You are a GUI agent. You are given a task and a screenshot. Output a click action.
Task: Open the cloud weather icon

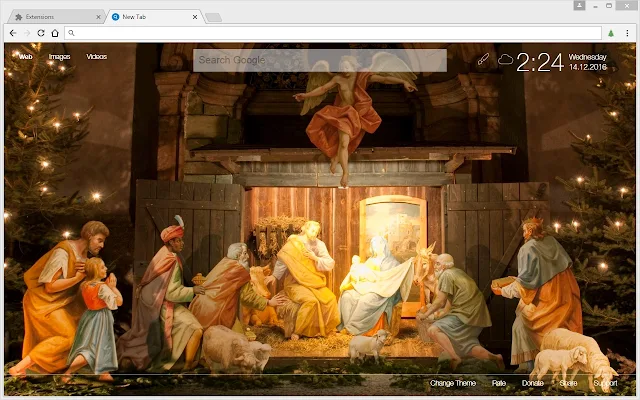point(505,60)
